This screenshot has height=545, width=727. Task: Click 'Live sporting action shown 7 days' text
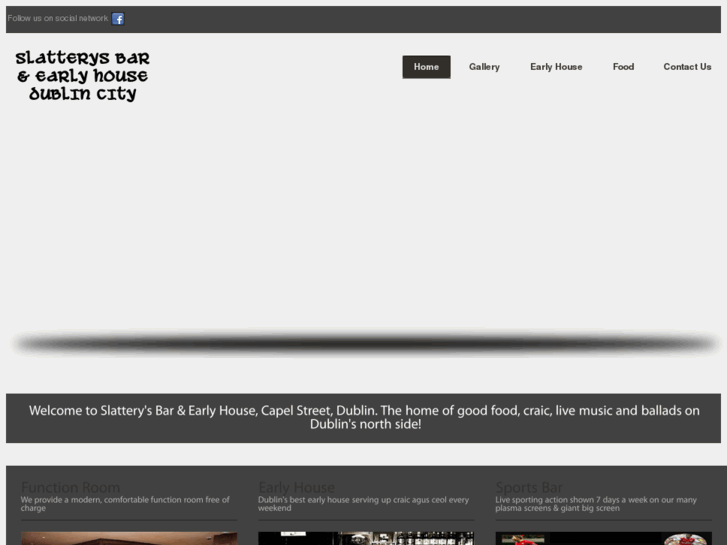point(596,504)
